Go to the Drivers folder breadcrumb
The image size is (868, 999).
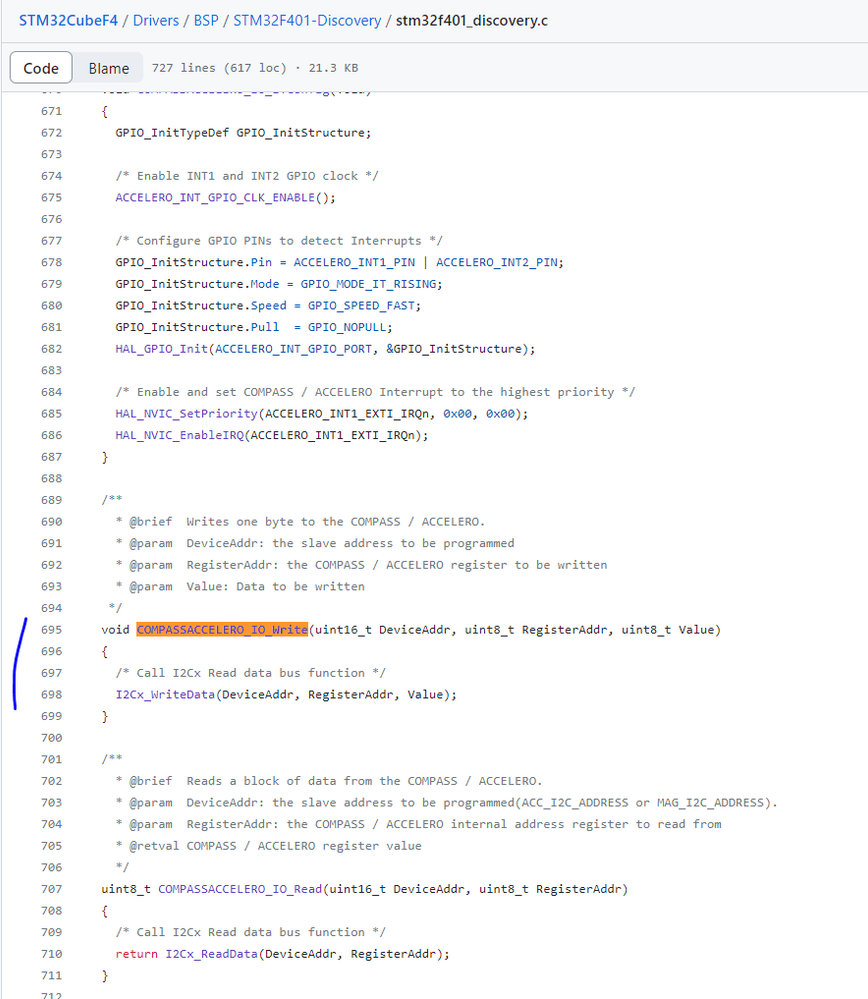tap(156, 20)
